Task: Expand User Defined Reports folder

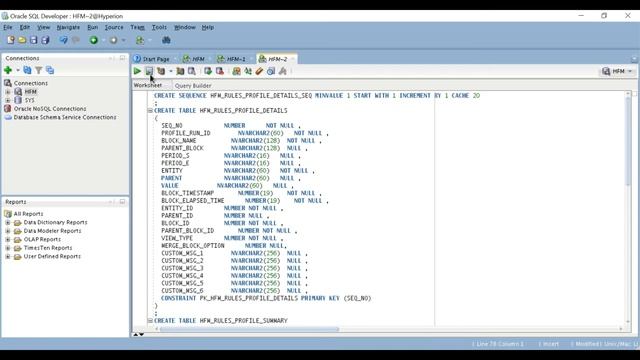Action: 8,257
